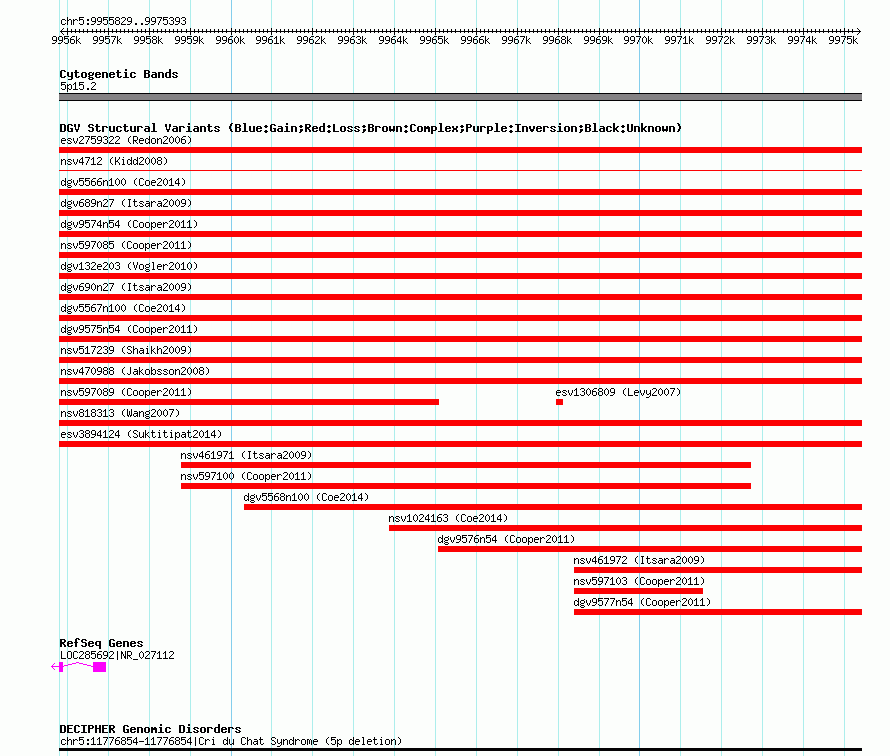Click the small red esv1306809 variant bar

(559, 402)
